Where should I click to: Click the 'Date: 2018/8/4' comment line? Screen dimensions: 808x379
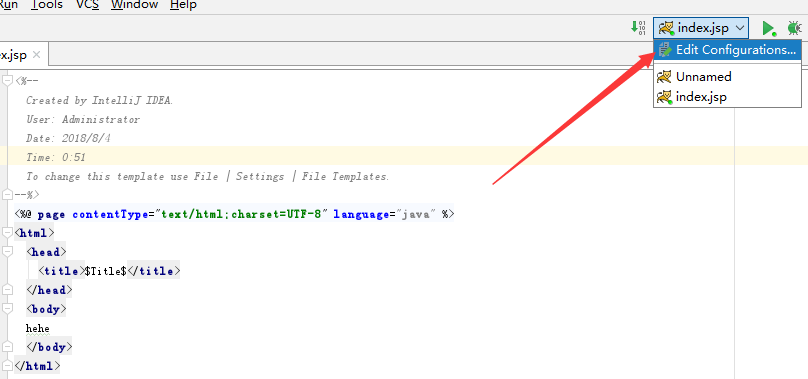pos(68,138)
